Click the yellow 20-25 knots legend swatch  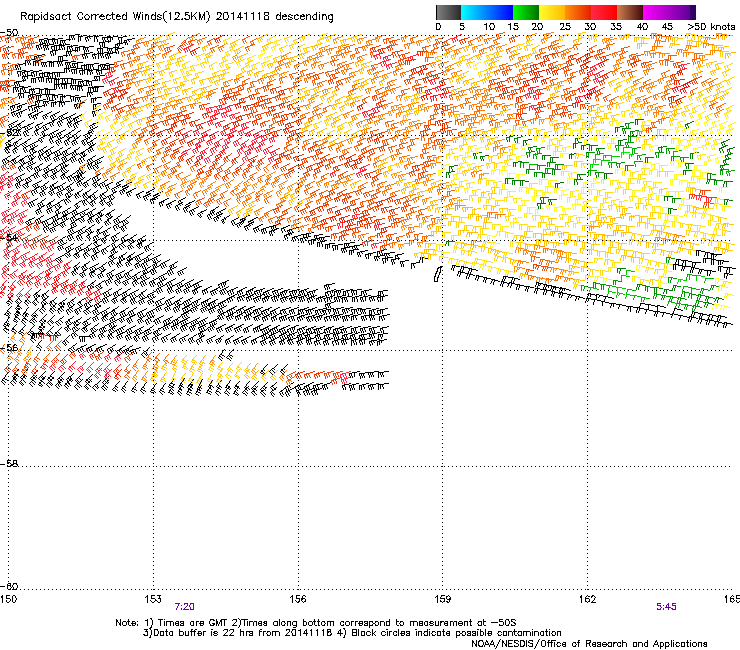click(x=552, y=12)
